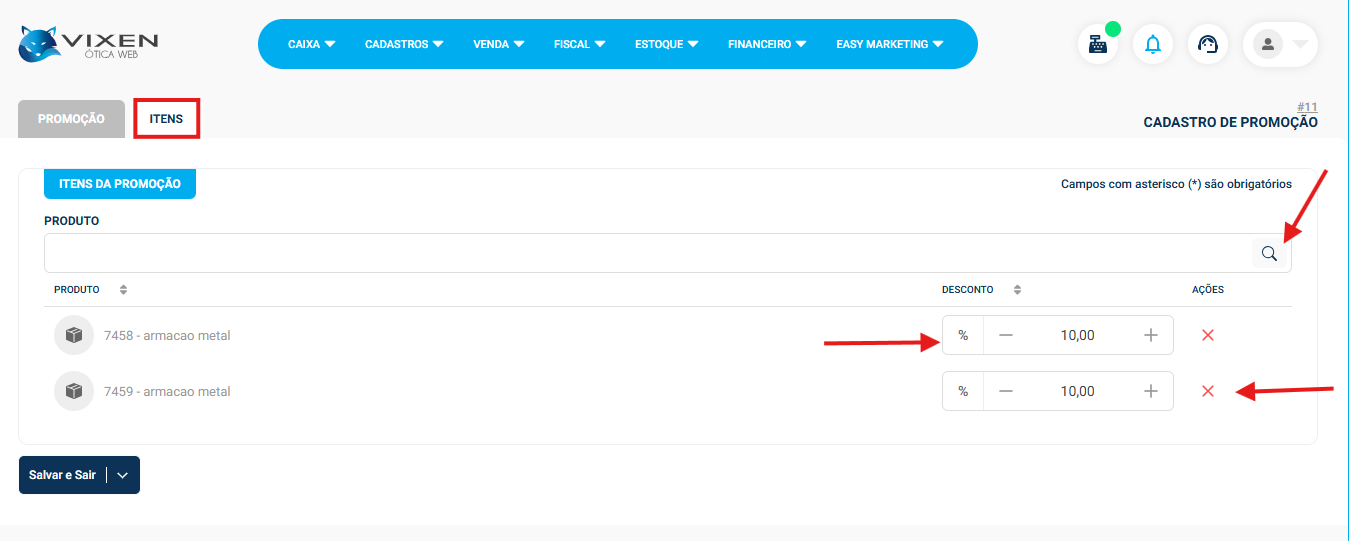The width and height of the screenshot is (1349, 541).
Task: Expand the CADASTROS menu
Action: [404, 44]
